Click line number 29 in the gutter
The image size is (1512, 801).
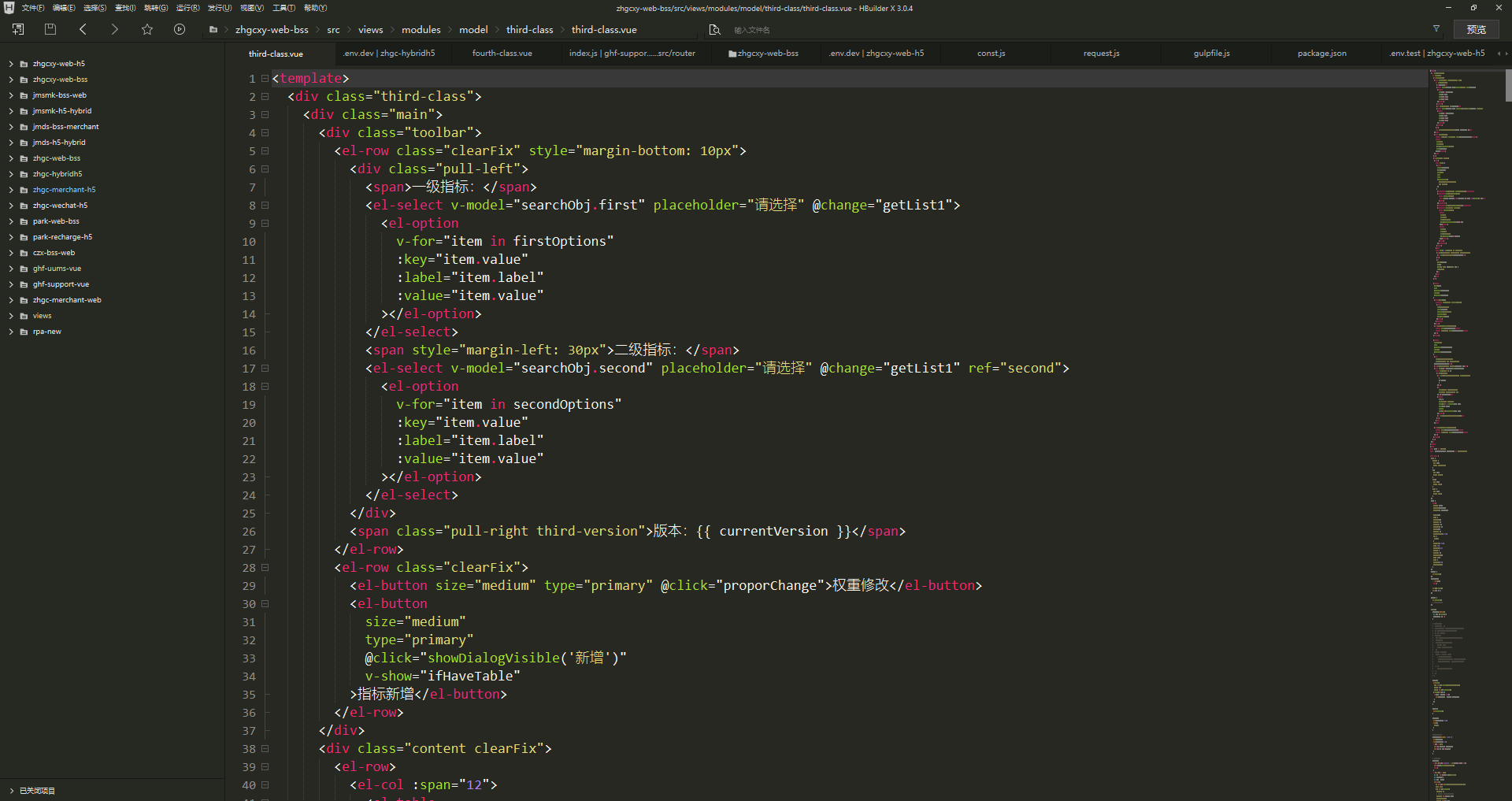coord(249,586)
